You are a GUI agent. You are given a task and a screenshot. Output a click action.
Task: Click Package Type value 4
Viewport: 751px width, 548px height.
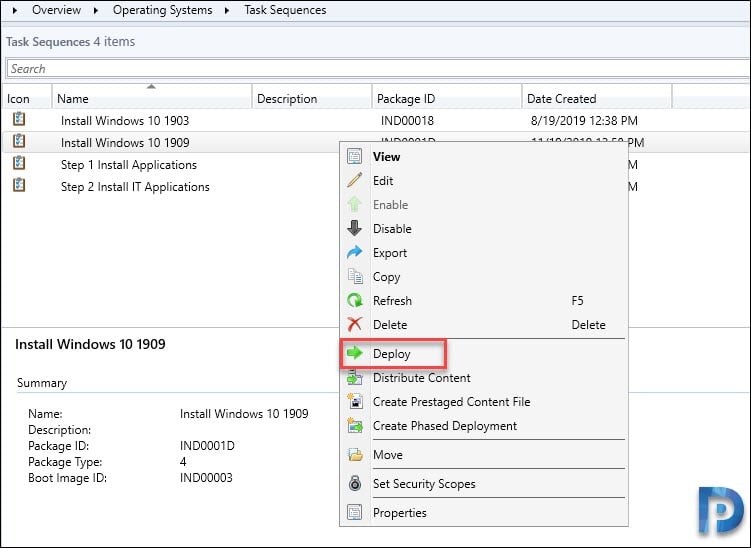pos(183,462)
